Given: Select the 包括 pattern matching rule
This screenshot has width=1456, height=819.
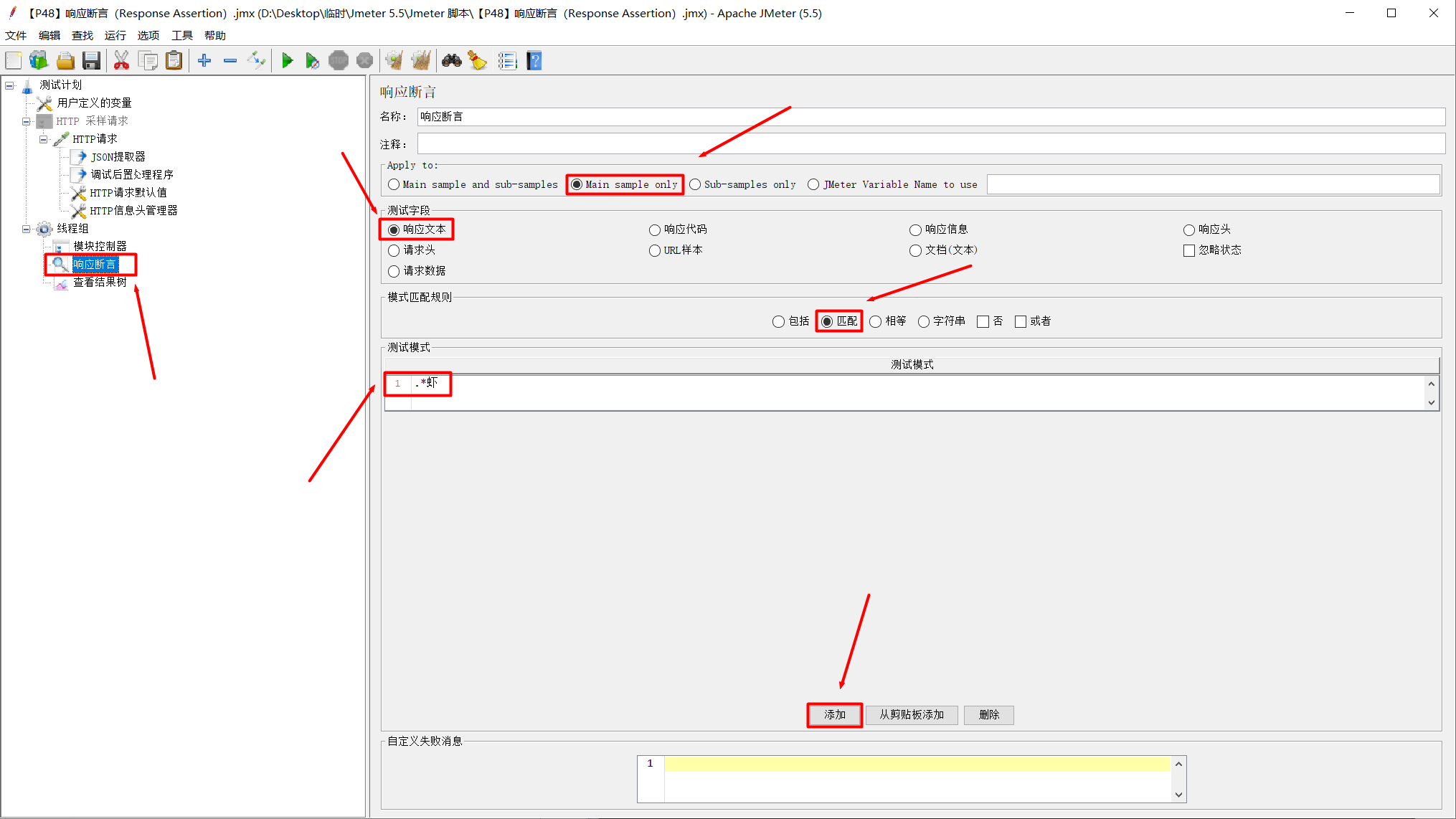Looking at the screenshot, I should (778, 321).
